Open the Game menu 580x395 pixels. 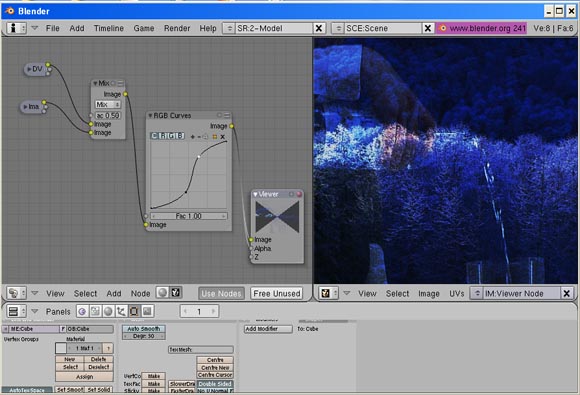coord(144,28)
